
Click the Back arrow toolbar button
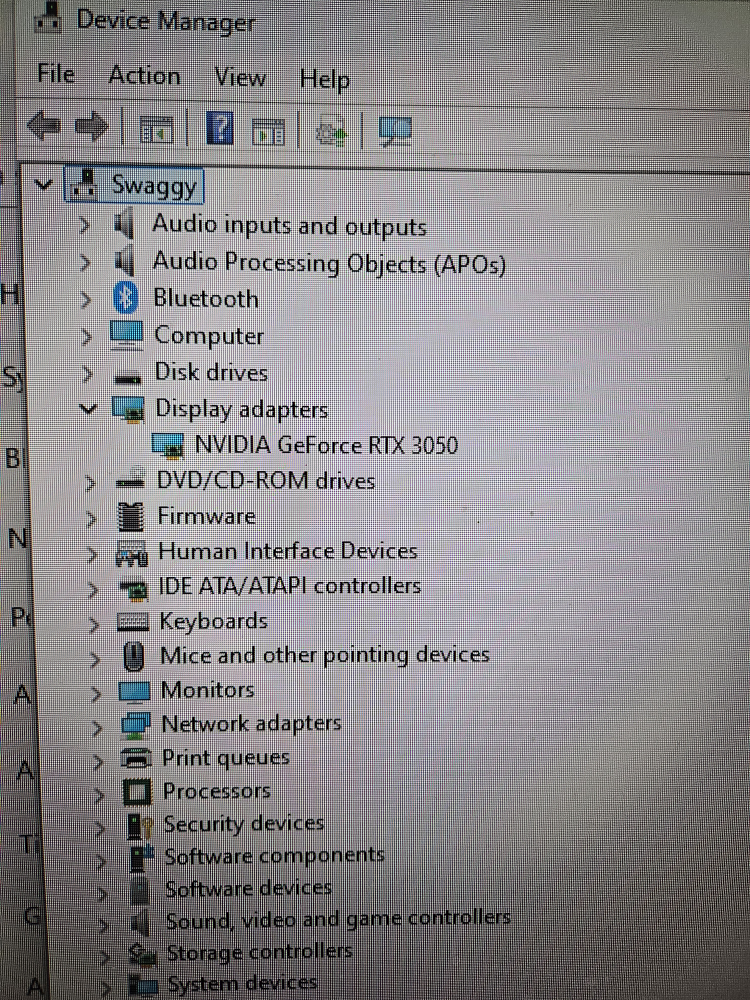pyautogui.click(x=45, y=127)
